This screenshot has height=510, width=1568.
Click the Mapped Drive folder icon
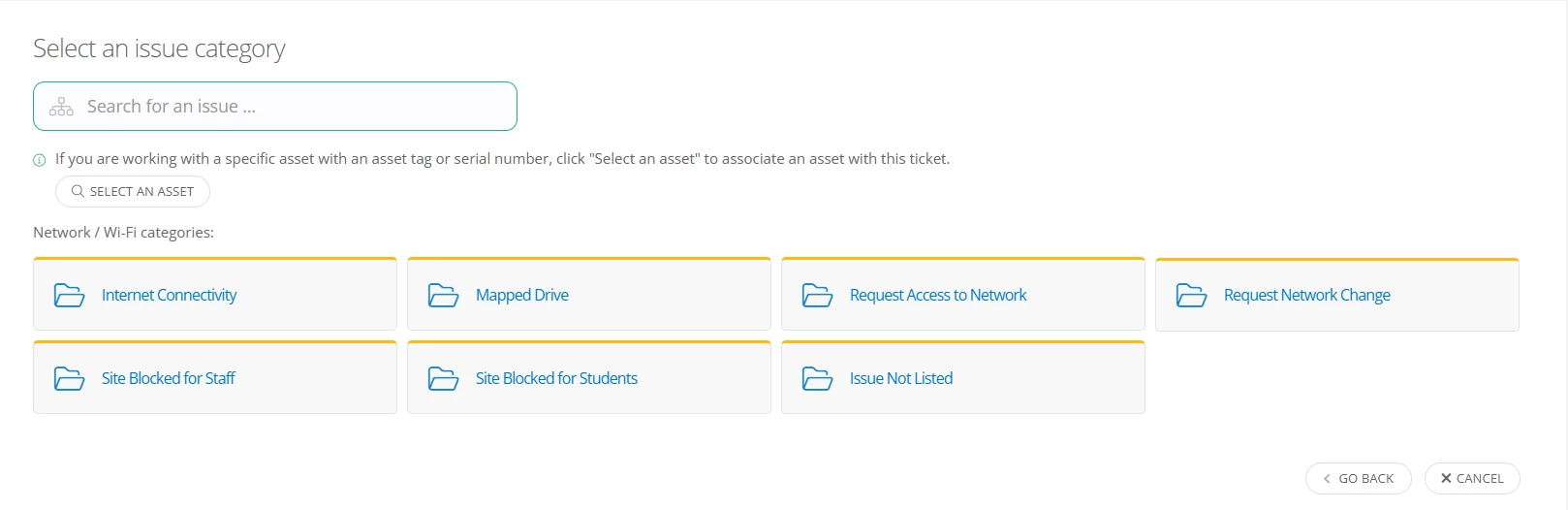[x=443, y=295]
